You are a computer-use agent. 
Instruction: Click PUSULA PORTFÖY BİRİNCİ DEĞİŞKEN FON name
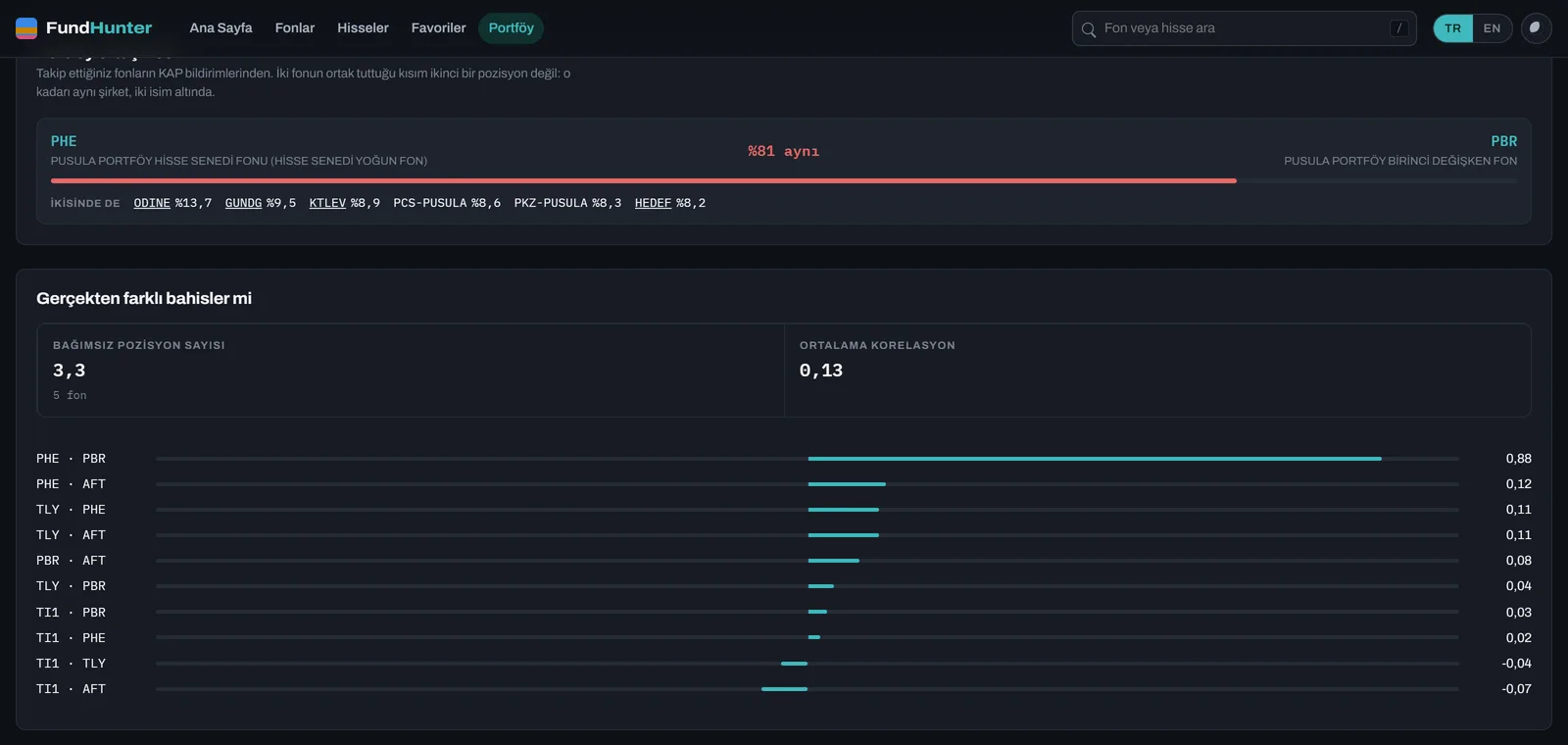(1400, 161)
